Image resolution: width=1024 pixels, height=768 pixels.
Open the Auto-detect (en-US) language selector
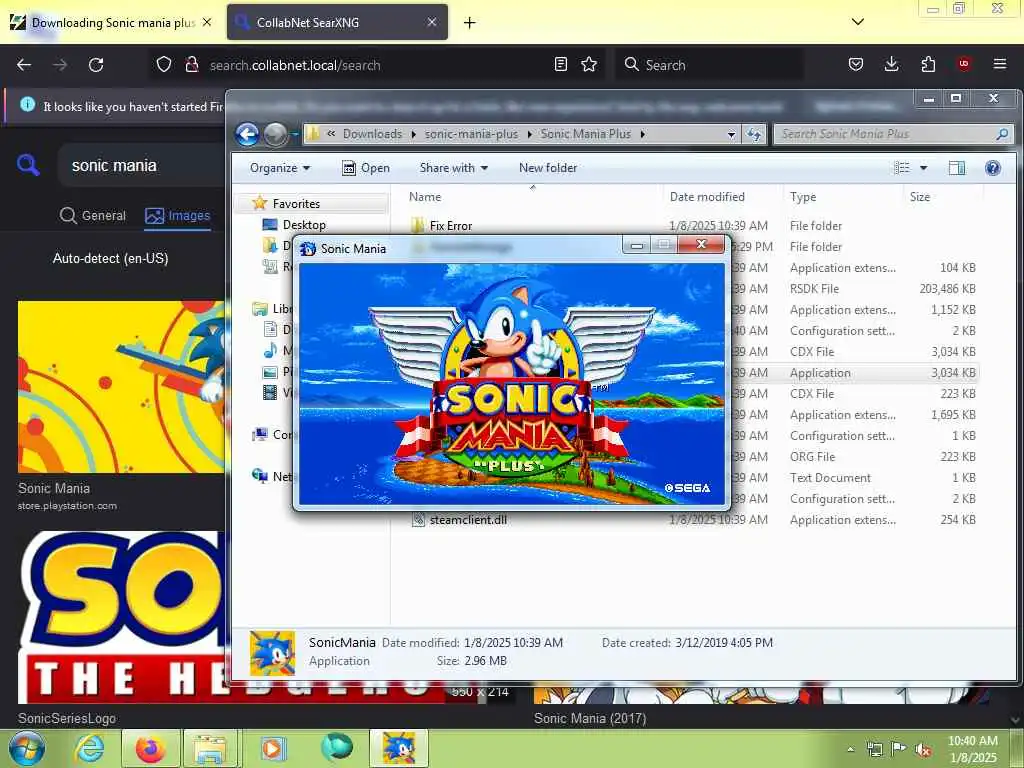point(110,259)
